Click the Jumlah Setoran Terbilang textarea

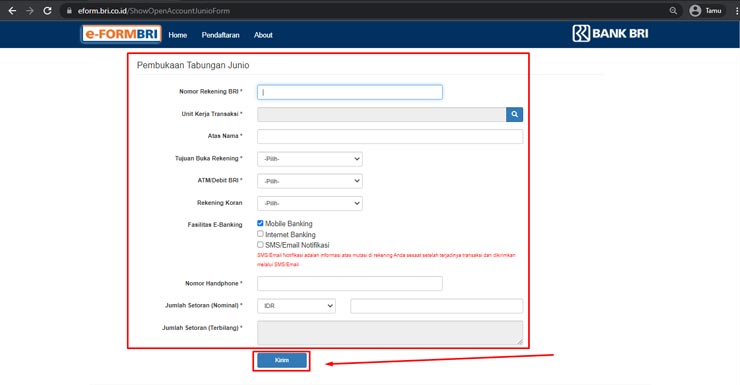pos(390,333)
